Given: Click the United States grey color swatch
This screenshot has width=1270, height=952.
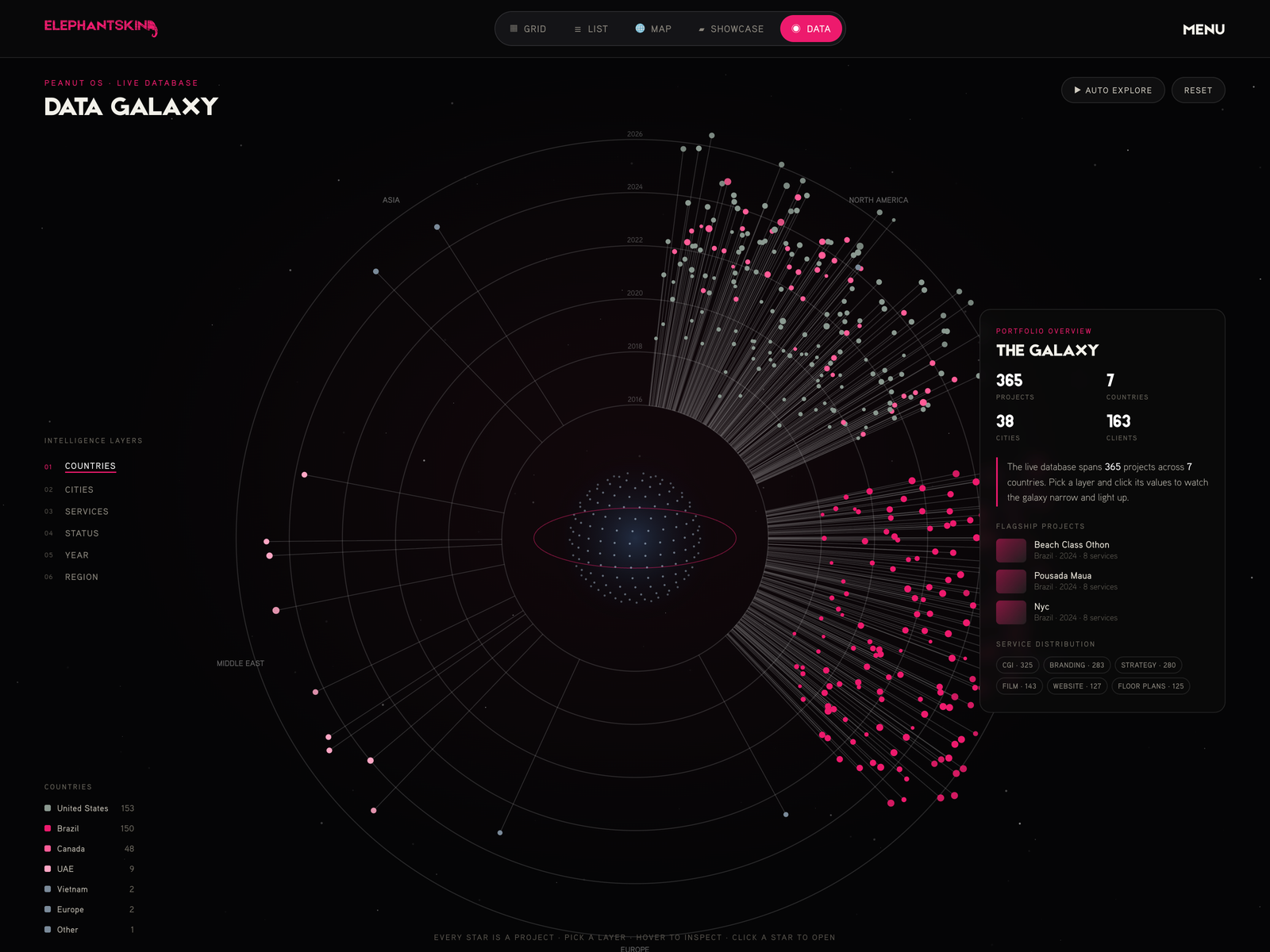Looking at the screenshot, I should 48,808.
